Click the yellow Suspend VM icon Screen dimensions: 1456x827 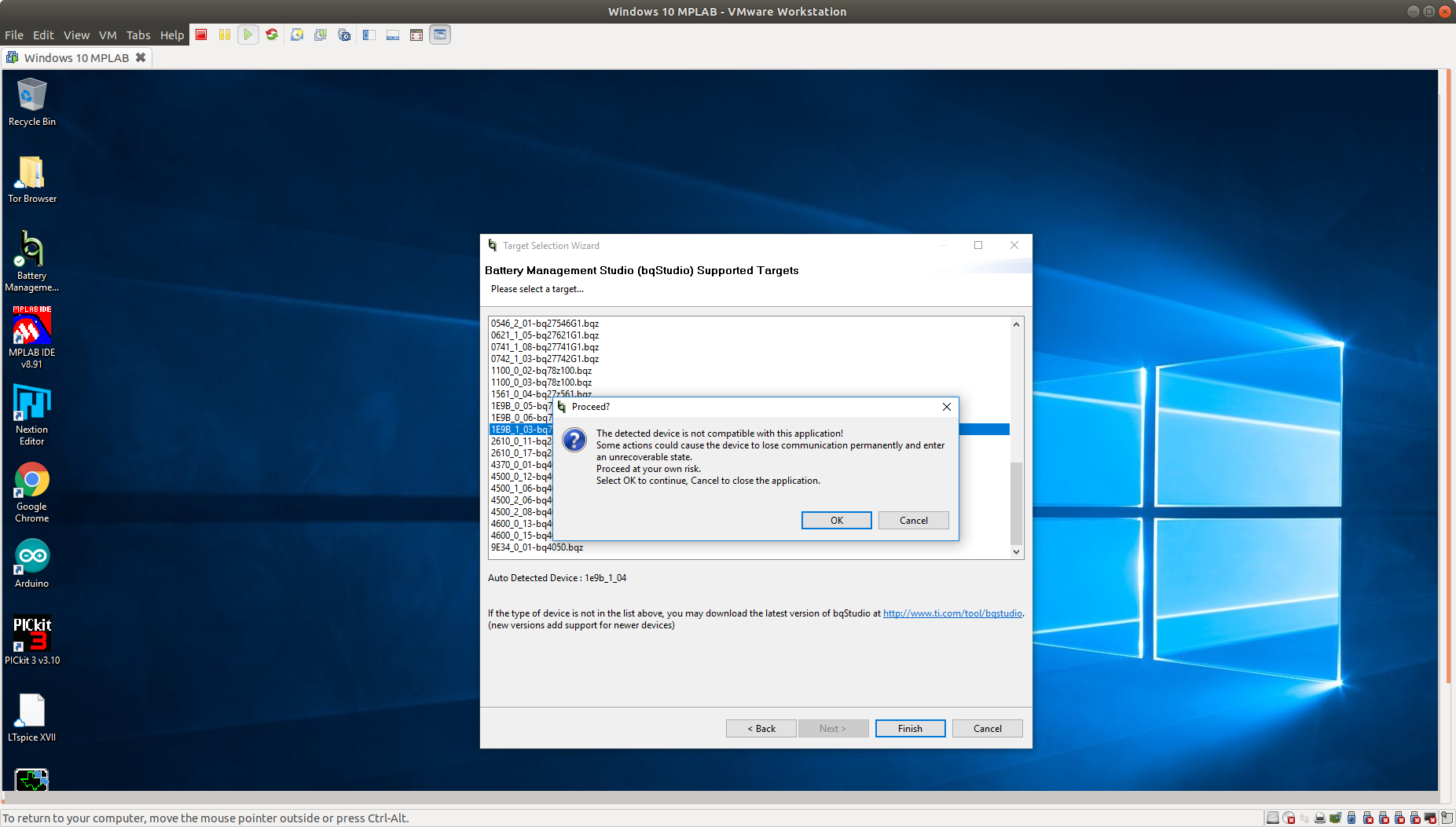coord(225,35)
